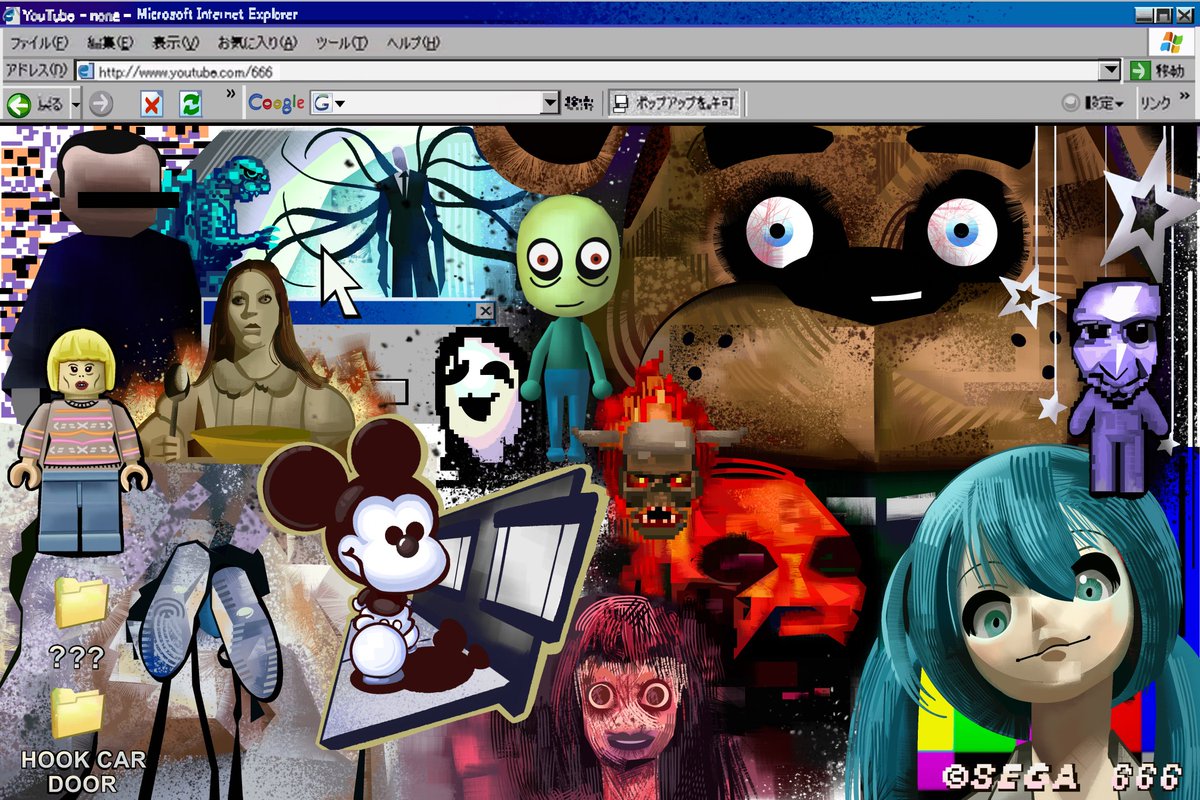Stop loading with the red X icon
The height and width of the screenshot is (800, 1200).
click(151, 103)
